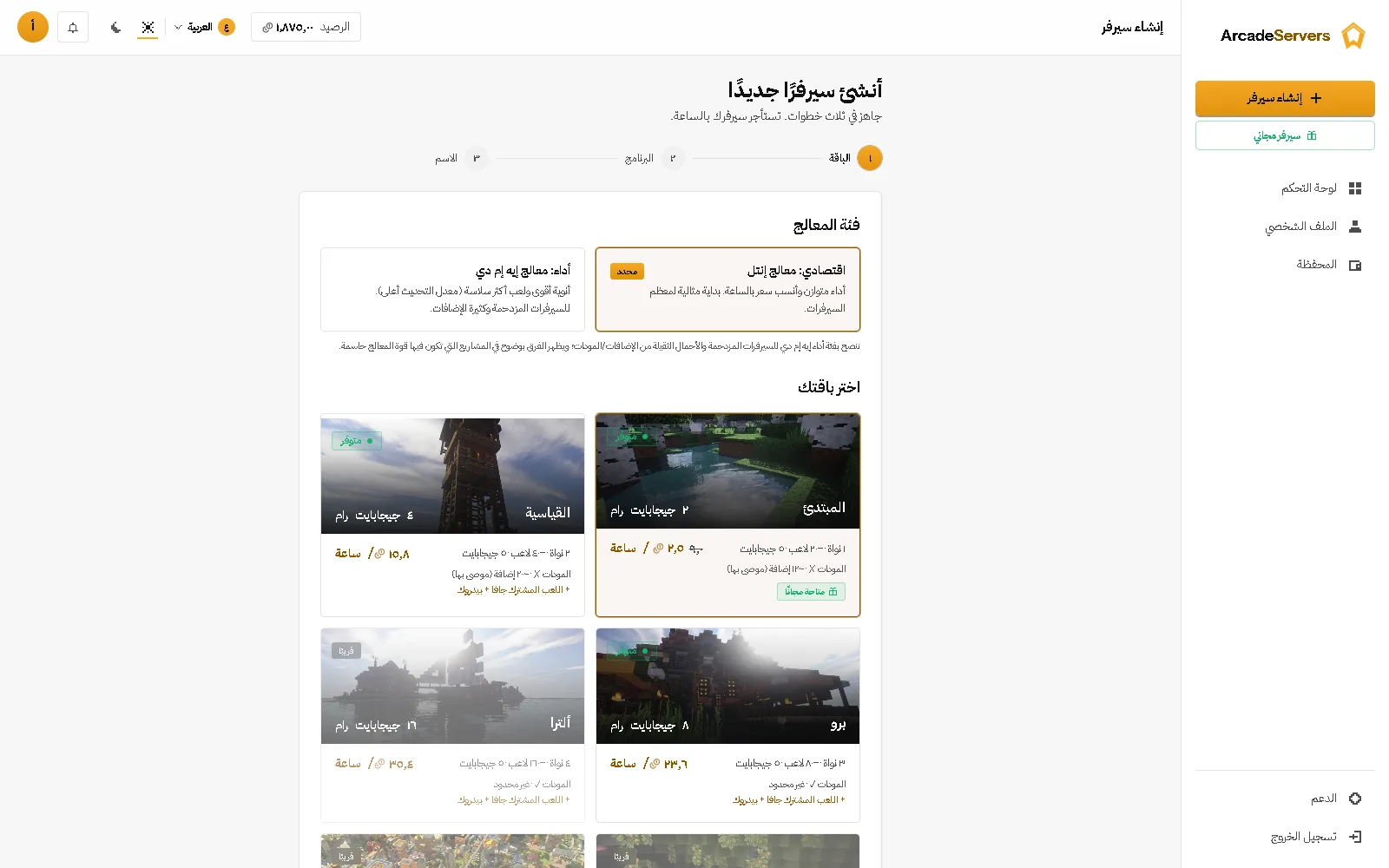Select light mode sun icon
The image size is (1389, 868).
click(x=148, y=27)
